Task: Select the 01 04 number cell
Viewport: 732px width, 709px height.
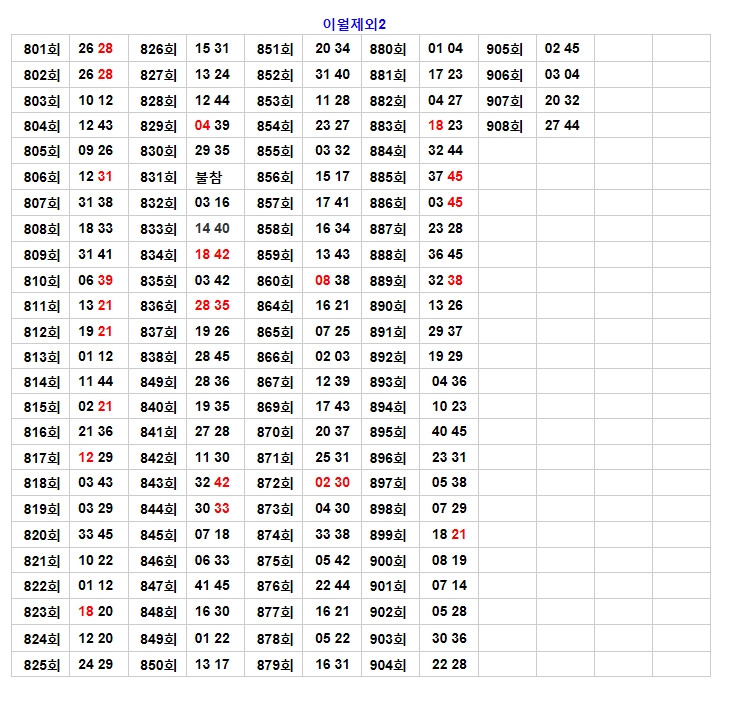Action: pyautogui.click(x=446, y=49)
